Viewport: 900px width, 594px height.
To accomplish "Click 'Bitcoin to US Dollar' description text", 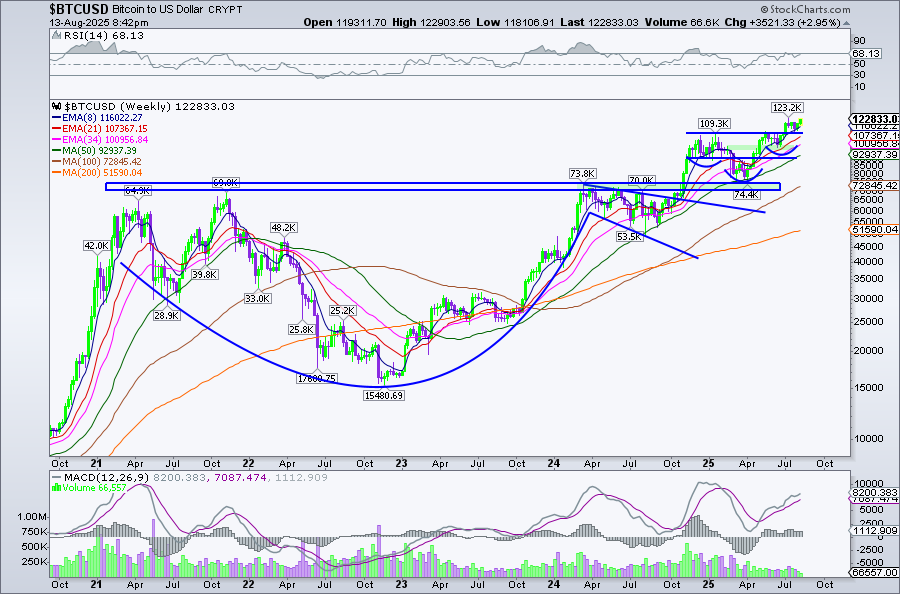I will point(157,9).
